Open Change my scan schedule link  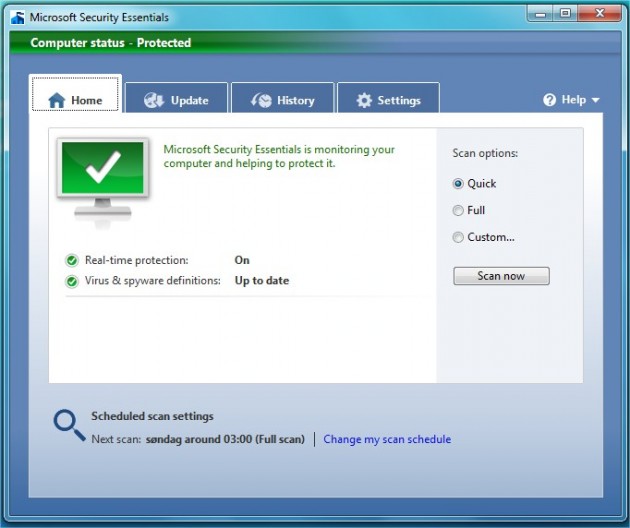[387, 439]
